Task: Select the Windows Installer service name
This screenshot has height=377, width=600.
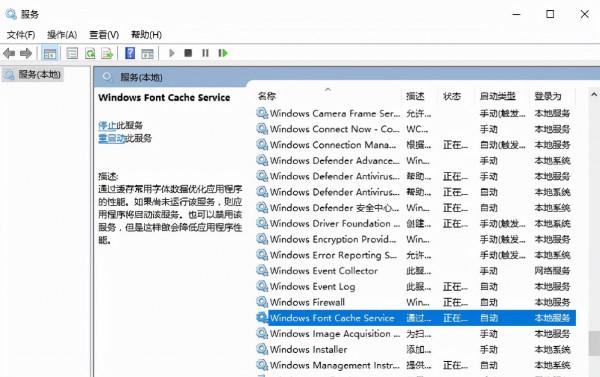Action: (x=308, y=349)
